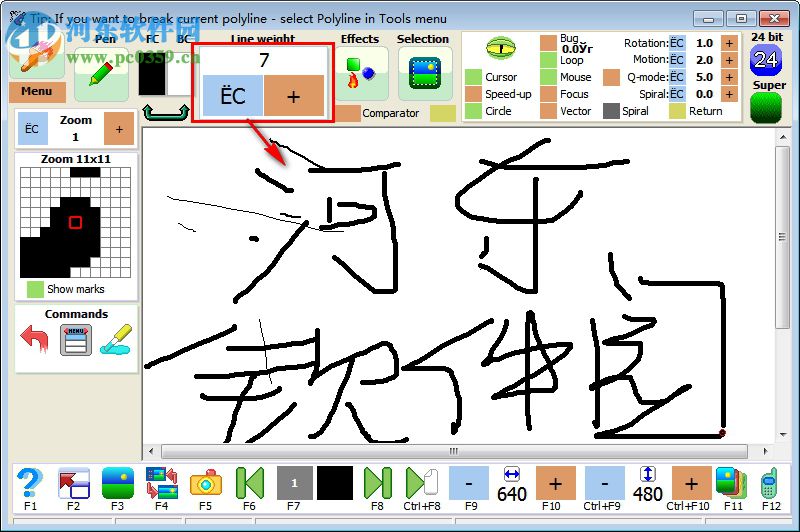
Task: Toggle the Loop option
Action: (x=548, y=60)
